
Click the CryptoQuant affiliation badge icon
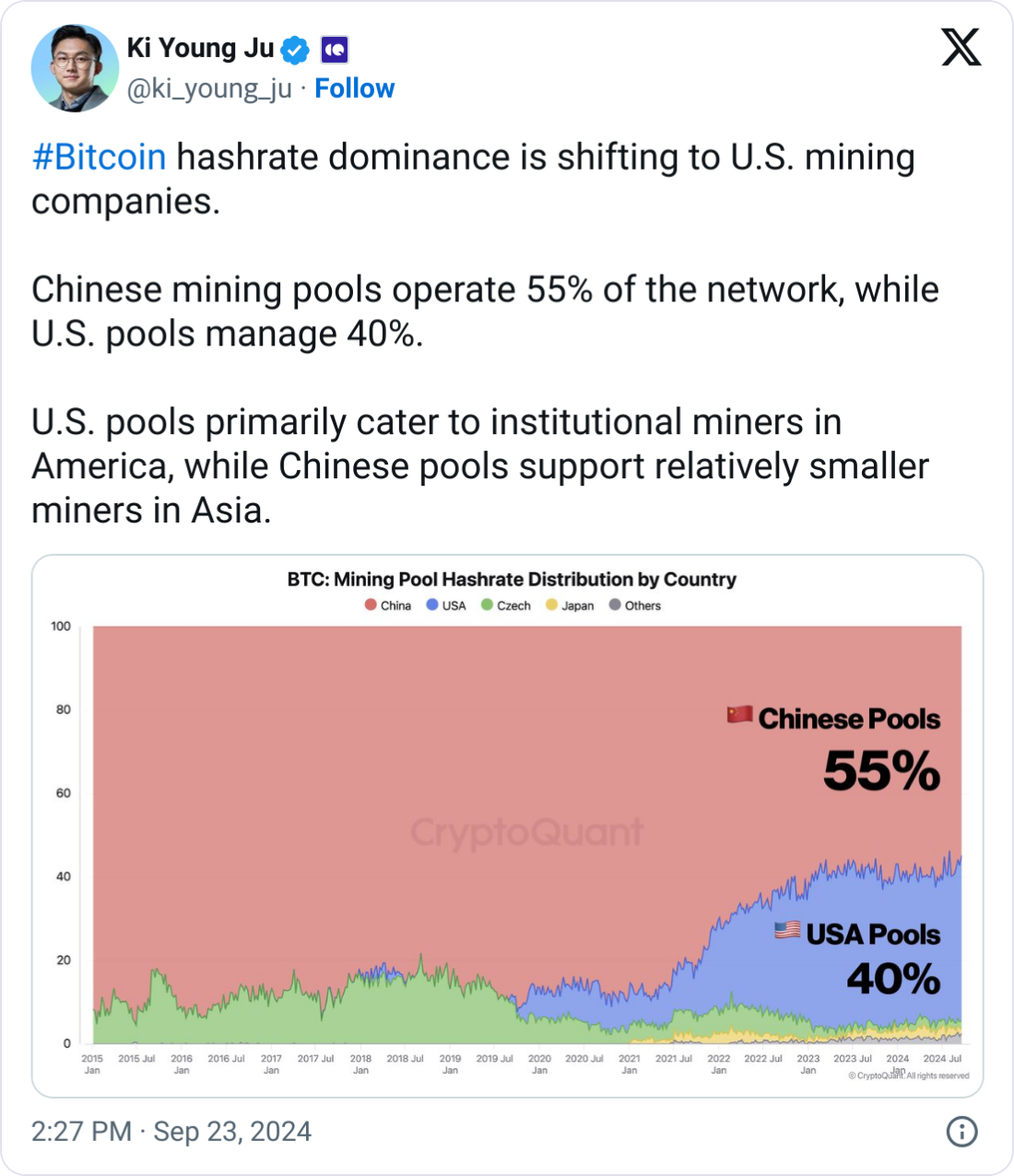(335, 50)
